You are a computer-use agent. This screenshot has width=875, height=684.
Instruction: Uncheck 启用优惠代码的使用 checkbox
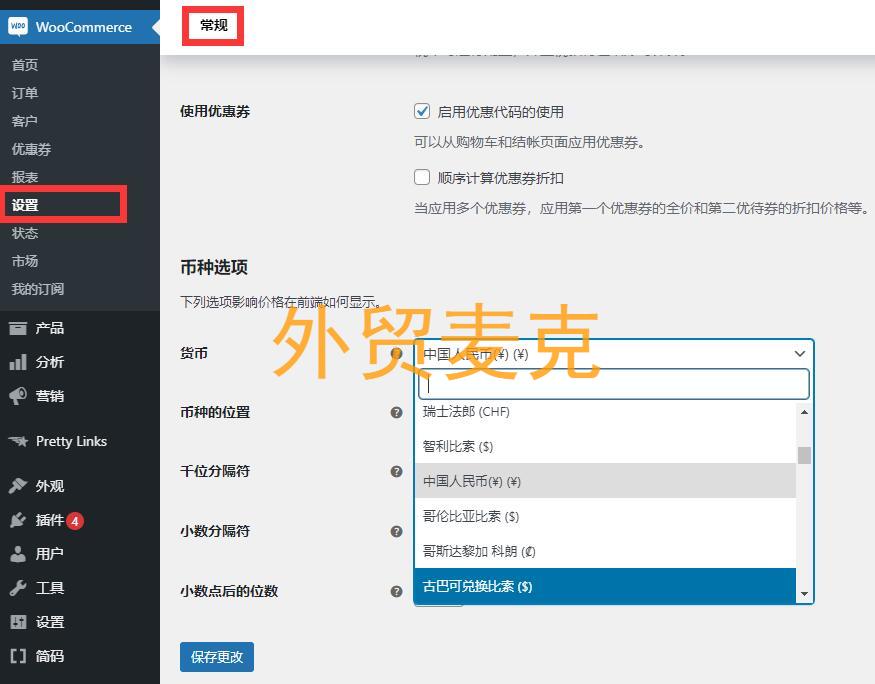(422, 112)
